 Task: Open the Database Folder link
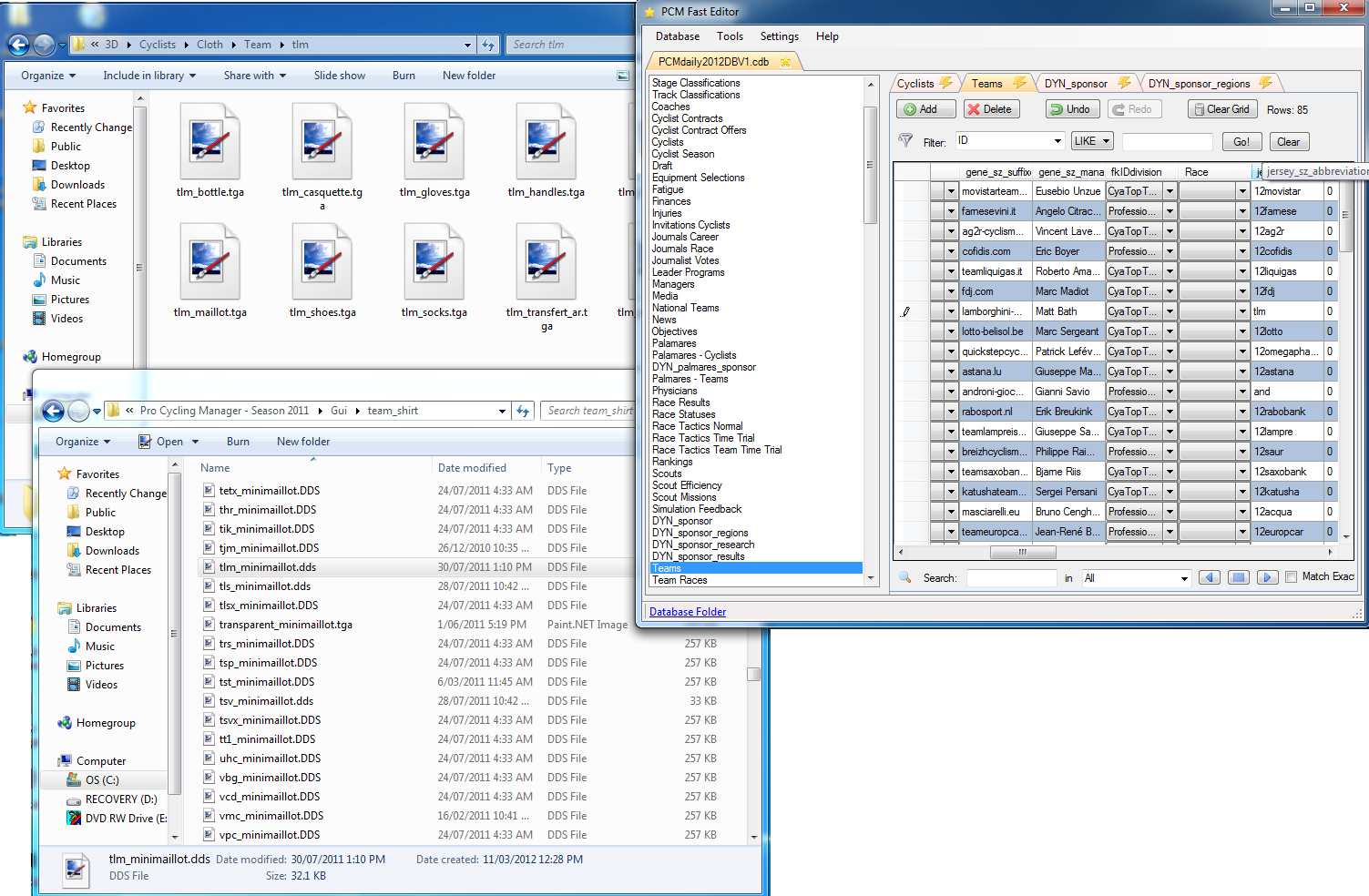[x=688, y=612]
